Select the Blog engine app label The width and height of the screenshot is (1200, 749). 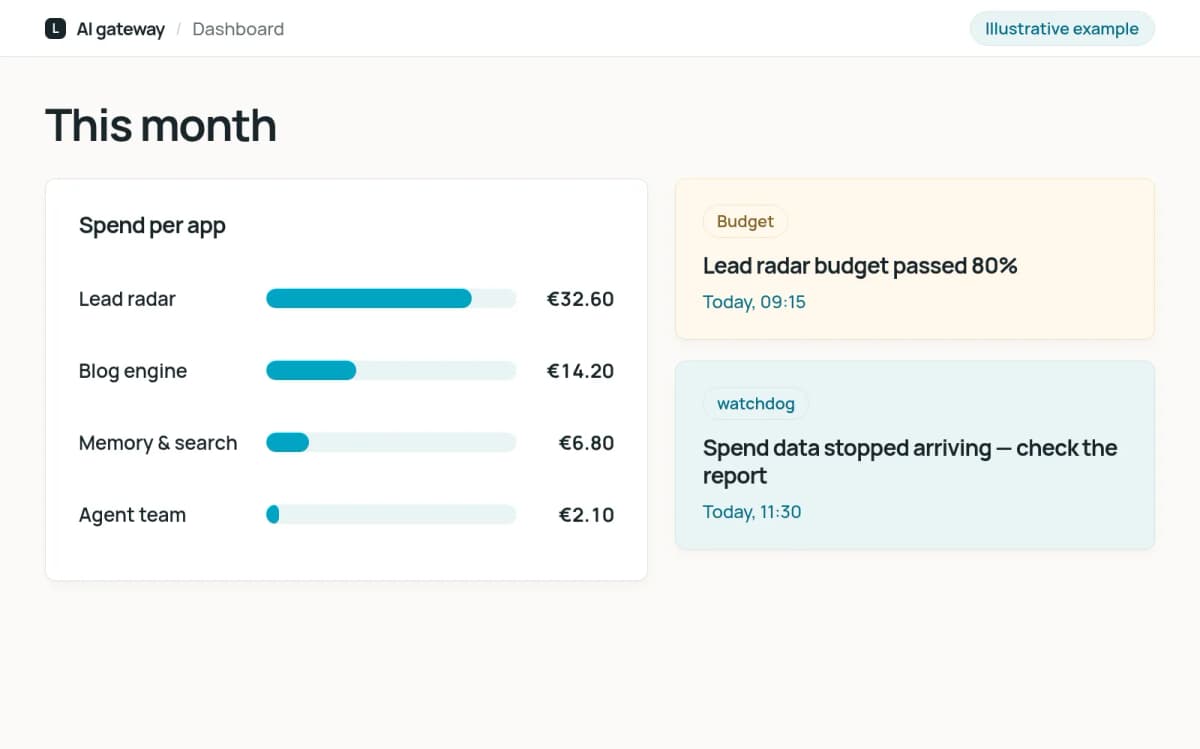(x=133, y=371)
